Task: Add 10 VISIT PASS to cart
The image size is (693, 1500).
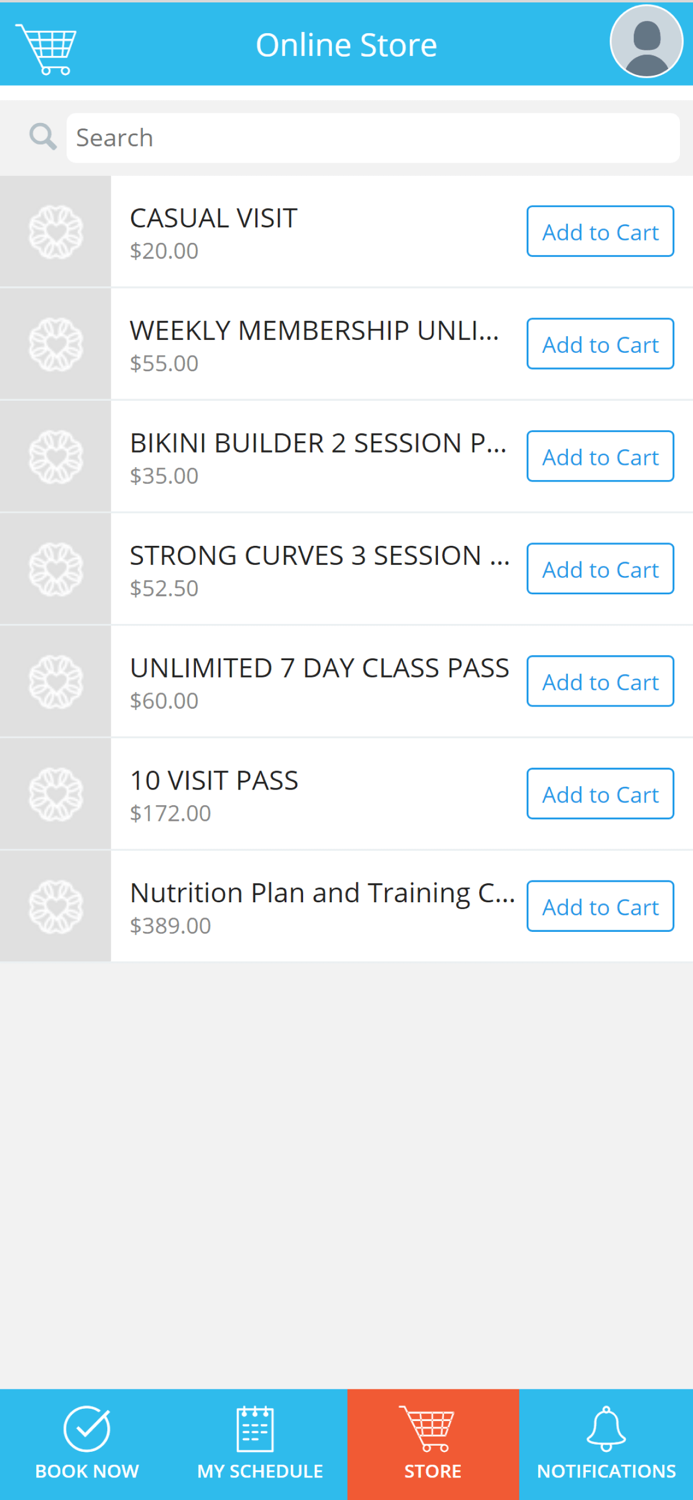Action: pos(600,793)
